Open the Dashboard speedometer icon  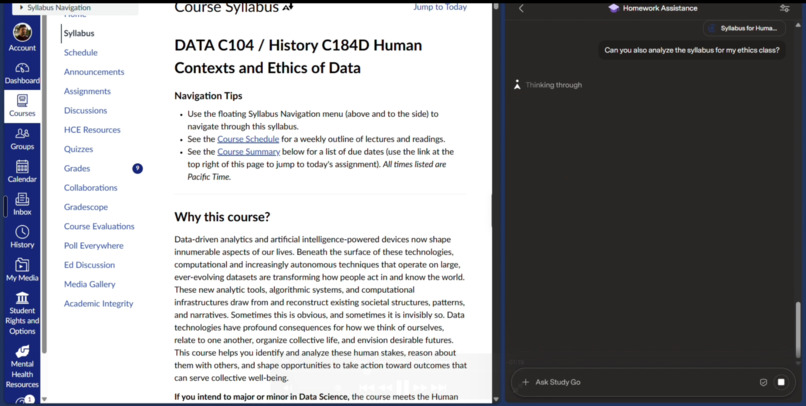(22, 68)
